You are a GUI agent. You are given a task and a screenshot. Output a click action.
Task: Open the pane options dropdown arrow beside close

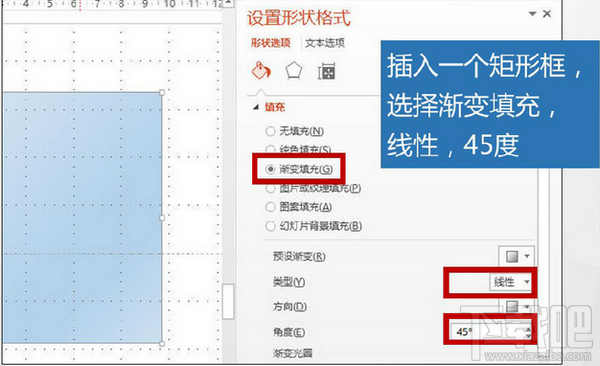(532, 14)
